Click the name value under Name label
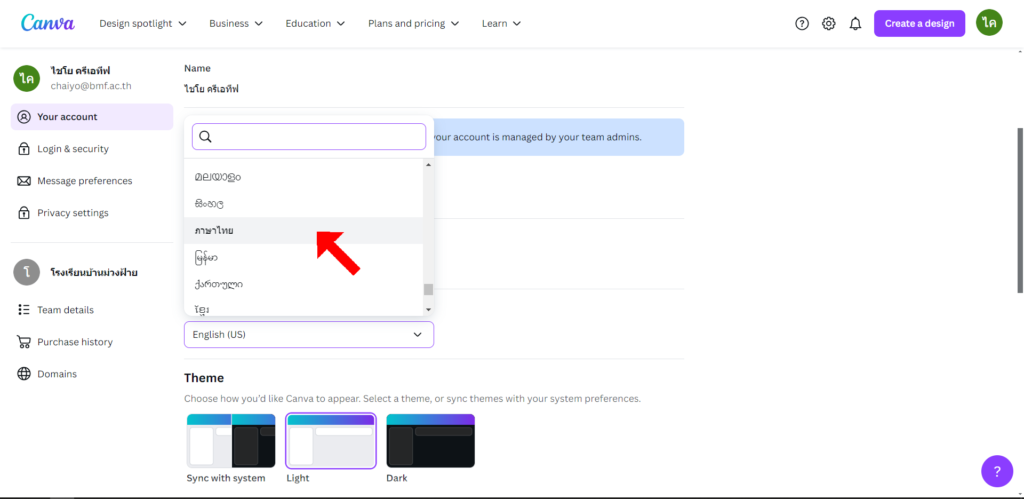 211,89
